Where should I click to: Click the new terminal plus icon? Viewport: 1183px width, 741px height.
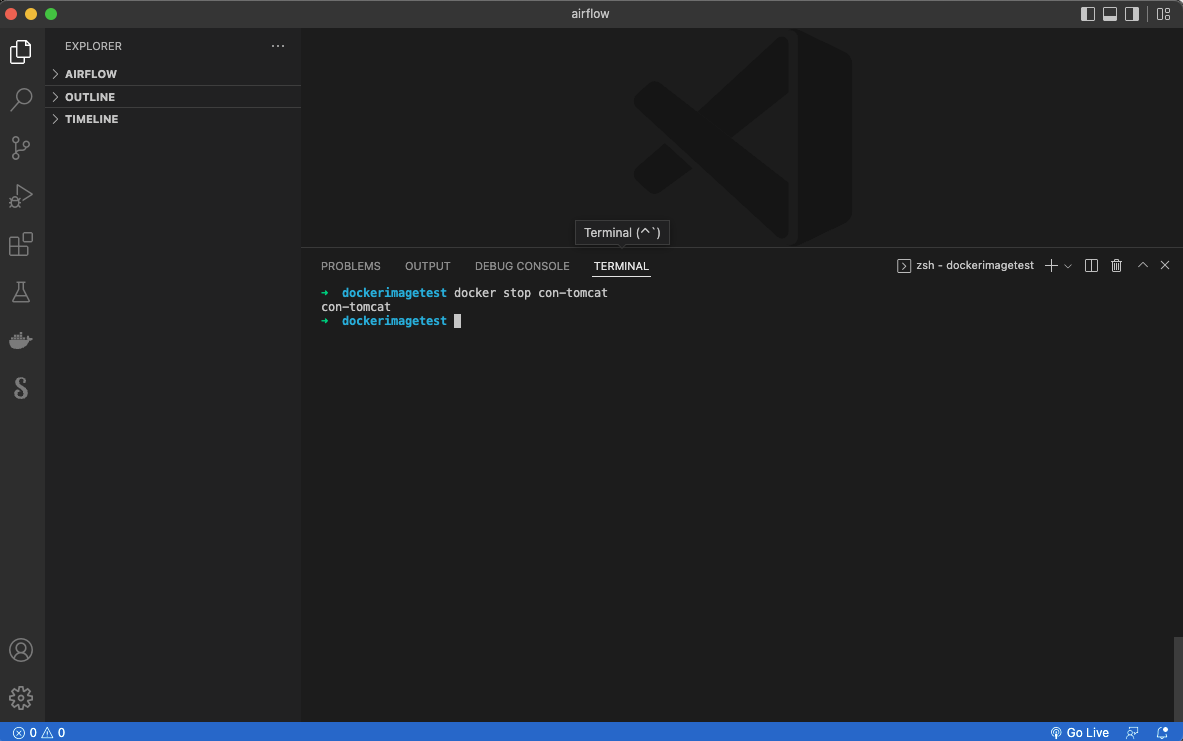1050,266
